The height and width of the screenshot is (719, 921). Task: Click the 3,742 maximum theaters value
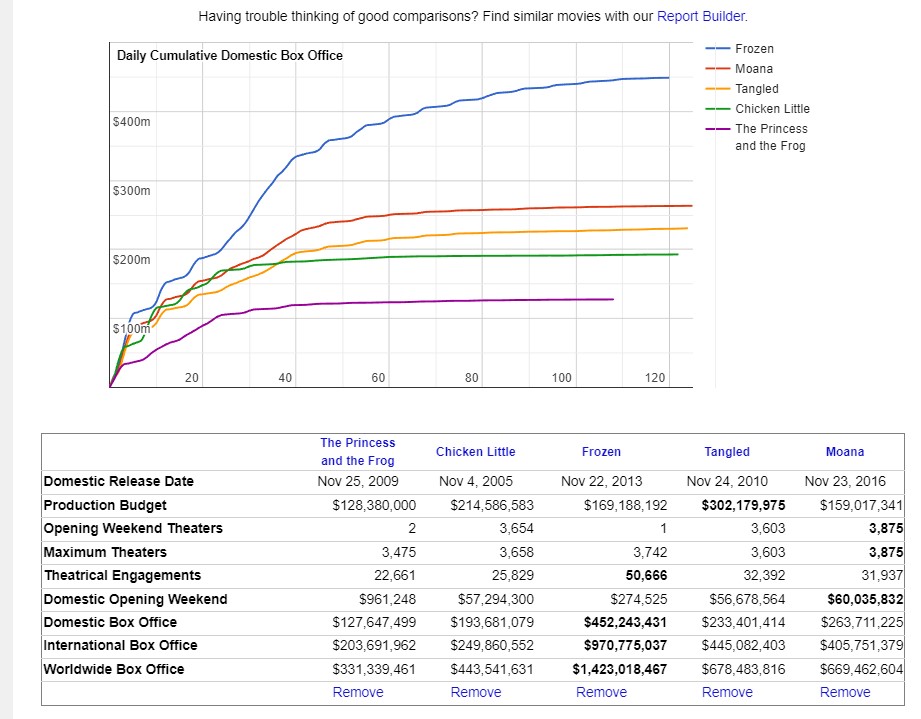650,552
